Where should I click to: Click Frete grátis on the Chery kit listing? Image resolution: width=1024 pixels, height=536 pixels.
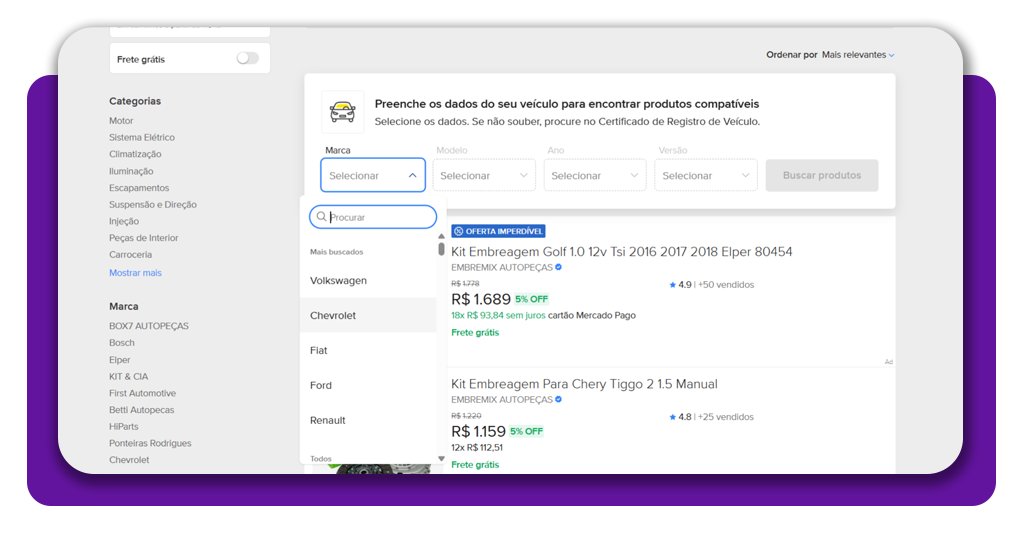click(x=475, y=465)
